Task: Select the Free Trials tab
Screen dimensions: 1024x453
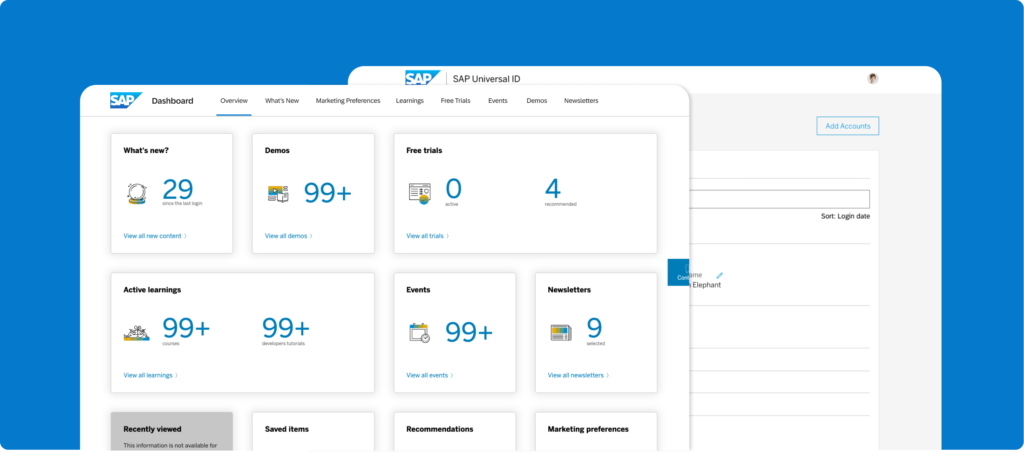Action: pos(455,101)
